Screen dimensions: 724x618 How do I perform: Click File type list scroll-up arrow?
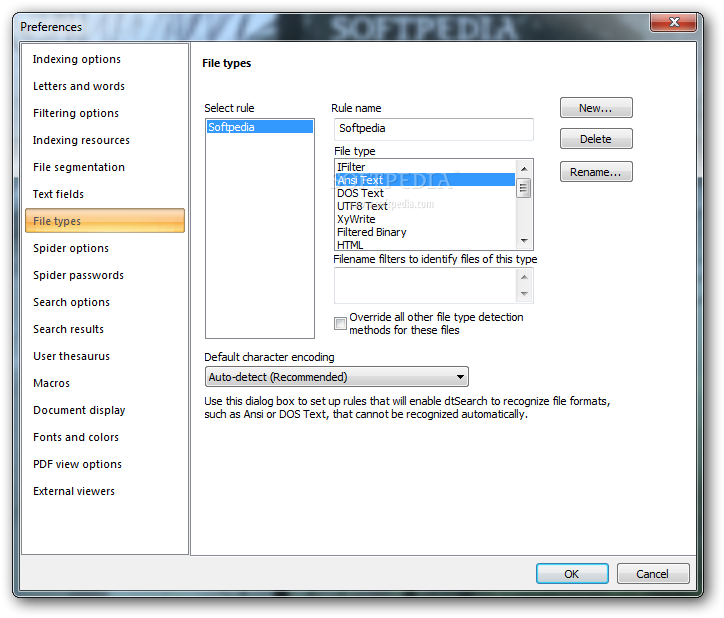(x=524, y=169)
